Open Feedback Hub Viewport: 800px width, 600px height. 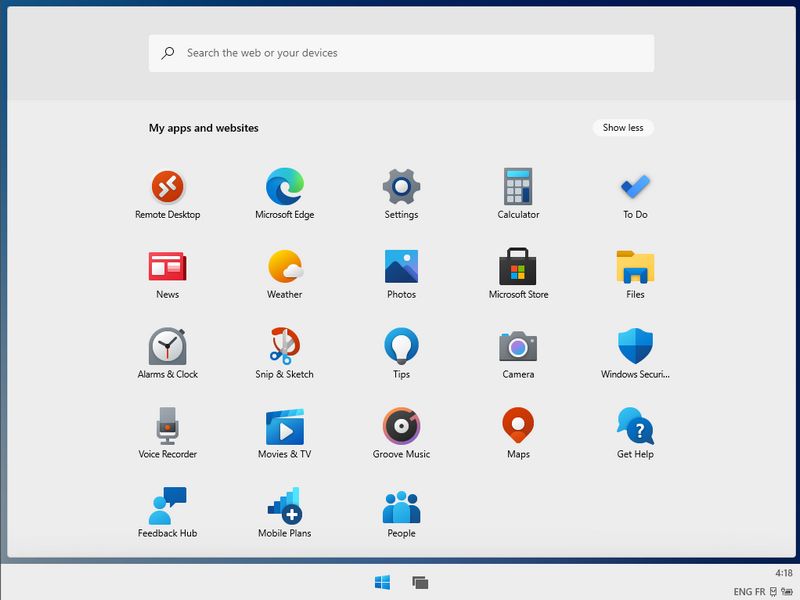pyautogui.click(x=167, y=513)
